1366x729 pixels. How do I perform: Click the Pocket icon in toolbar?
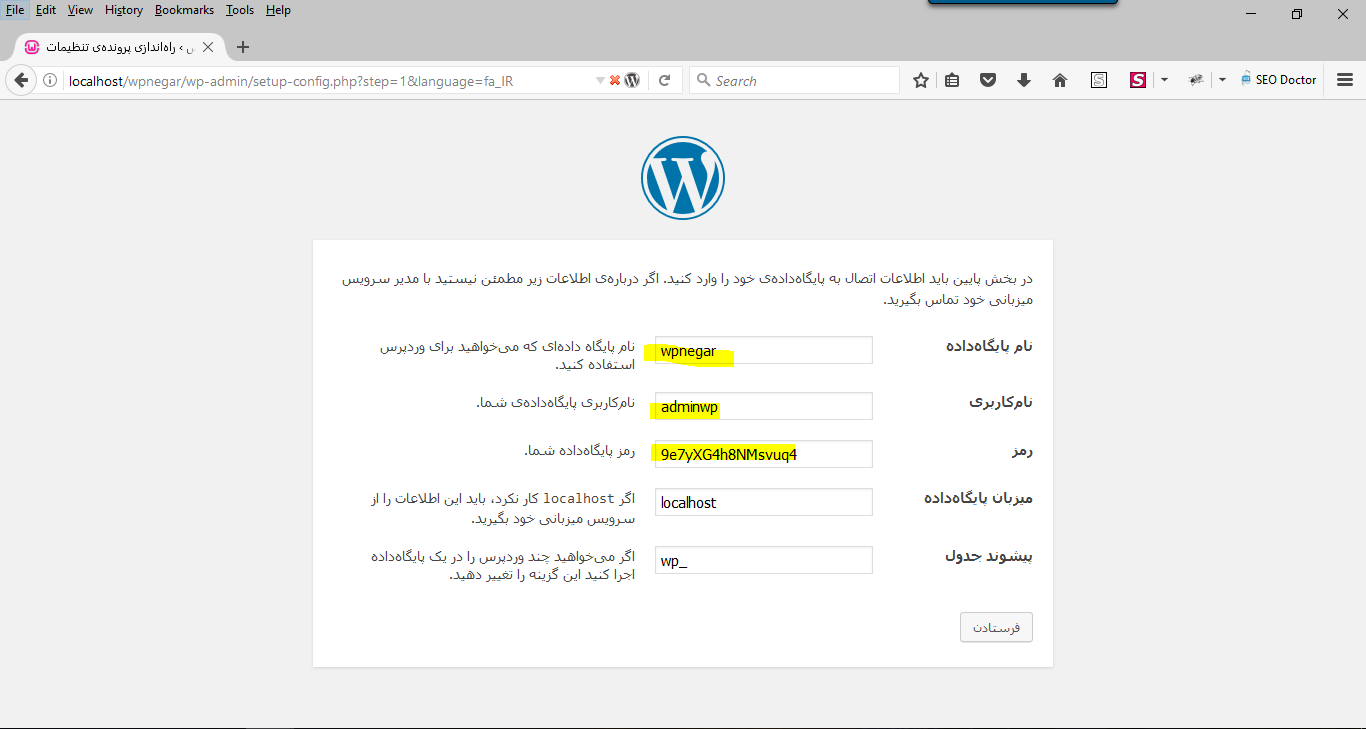click(x=988, y=81)
